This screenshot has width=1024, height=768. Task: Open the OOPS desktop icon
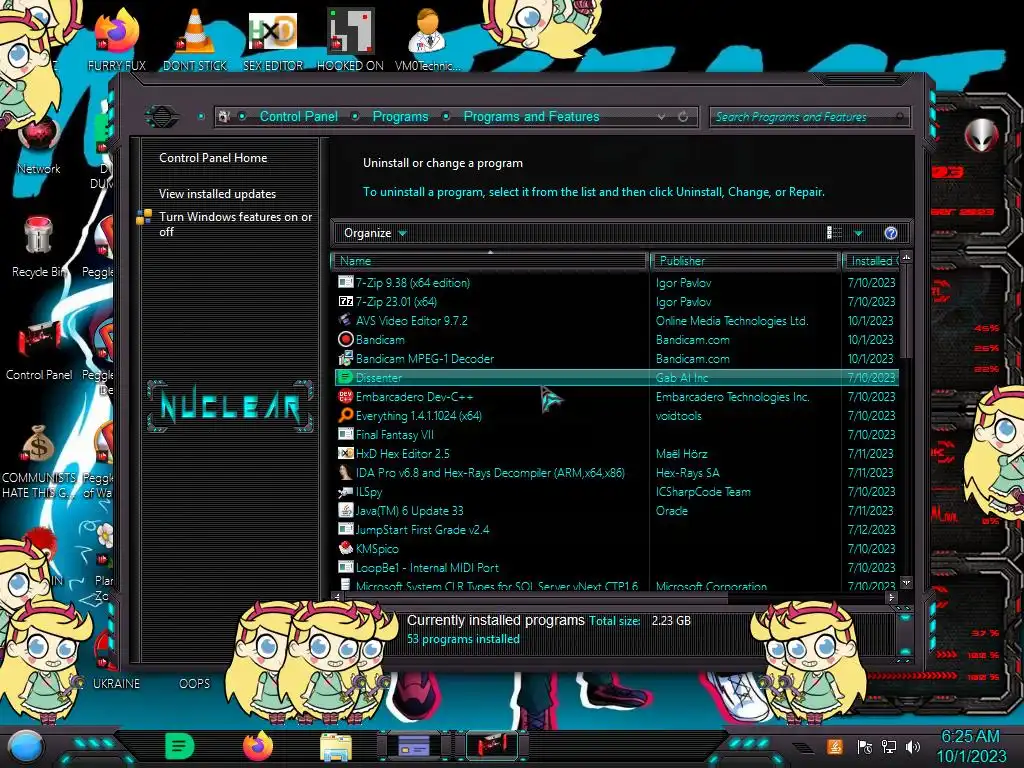(195, 683)
